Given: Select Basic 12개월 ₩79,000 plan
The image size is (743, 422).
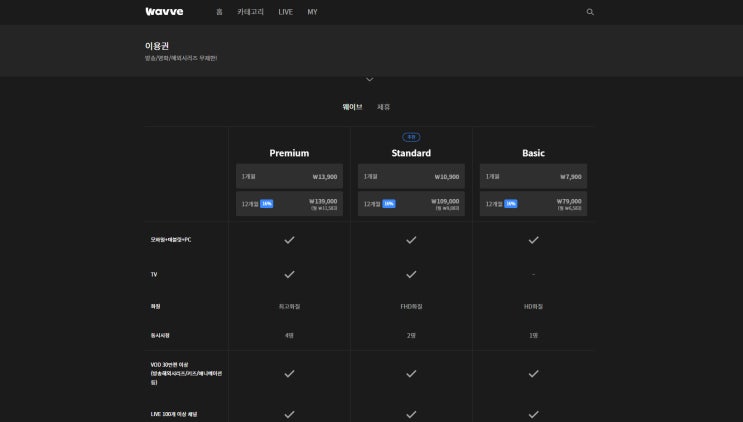Looking at the screenshot, I should coord(534,204).
